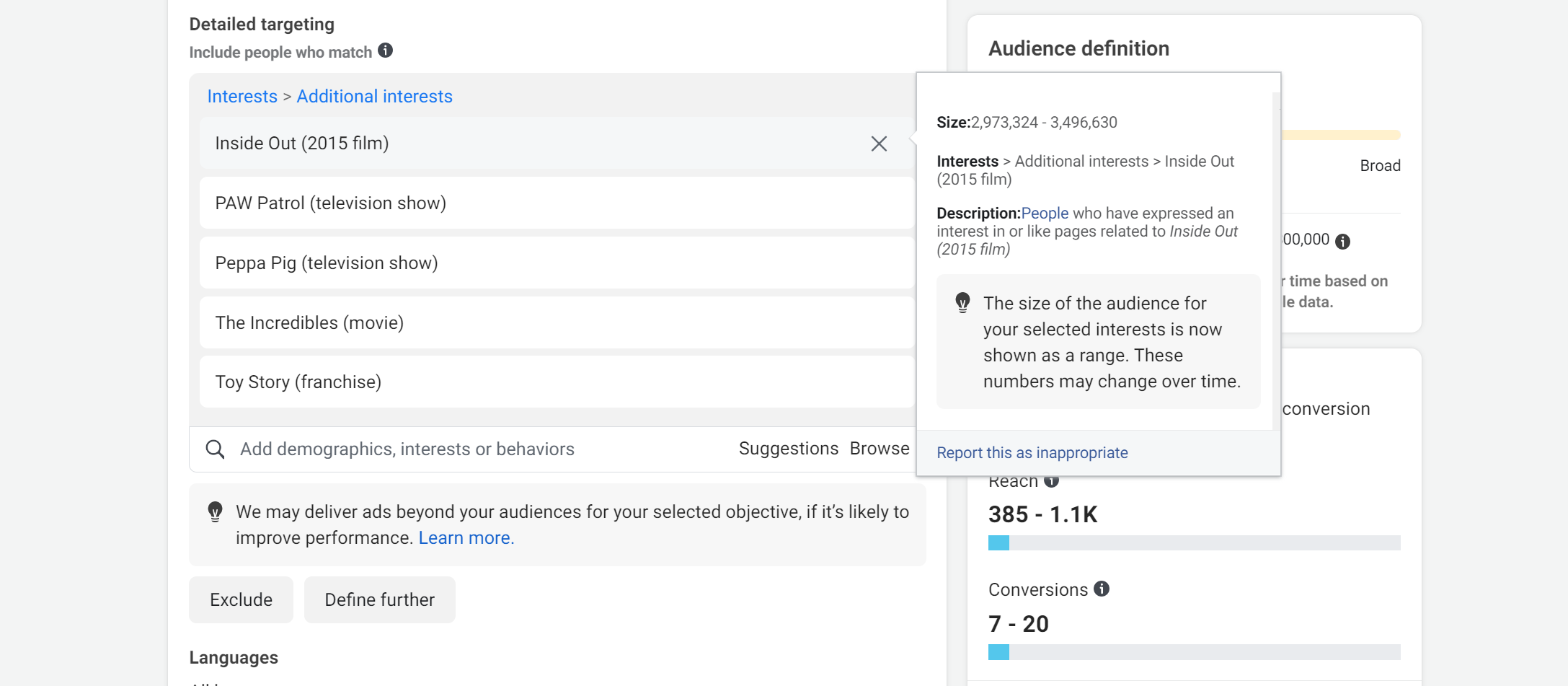
Task: Click the info icon beside the audience size number
Action: point(1342,242)
